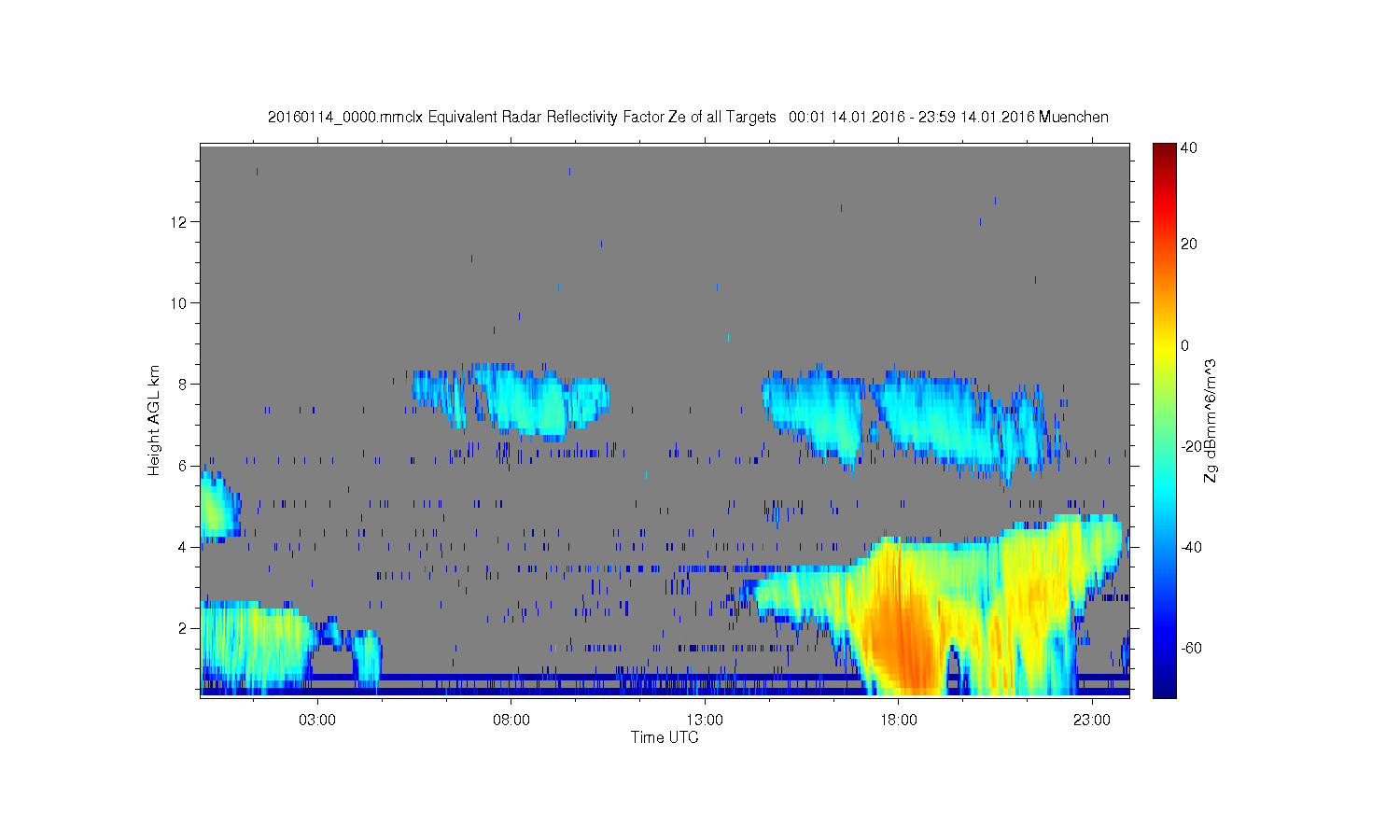Click the orange high-reflectivity core near 18:00
This screenshot has height=840, width=1400.
pos(903,644)
